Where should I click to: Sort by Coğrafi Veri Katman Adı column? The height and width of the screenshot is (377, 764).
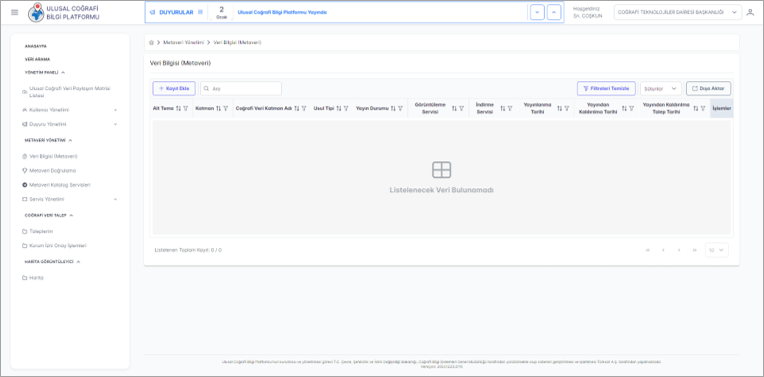coord(296,108)
